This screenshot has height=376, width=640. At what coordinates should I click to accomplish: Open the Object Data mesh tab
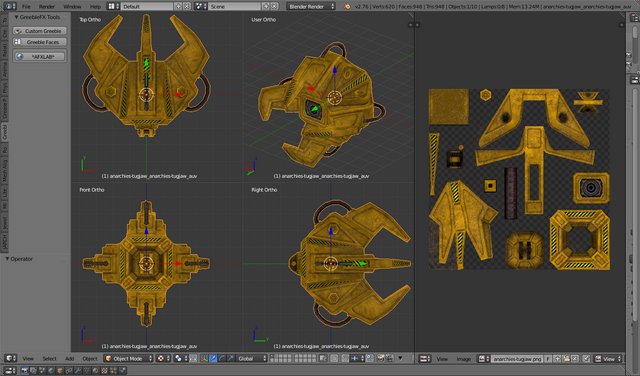click(x=87, y=371)
